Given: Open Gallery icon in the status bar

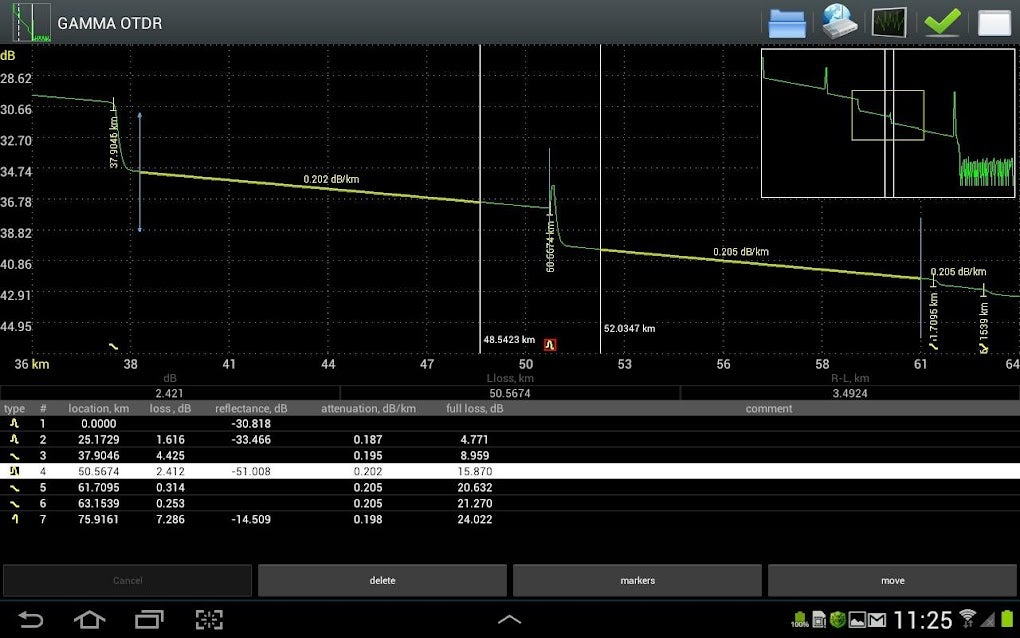Looking at the screenshot, I should pos(857,620).
